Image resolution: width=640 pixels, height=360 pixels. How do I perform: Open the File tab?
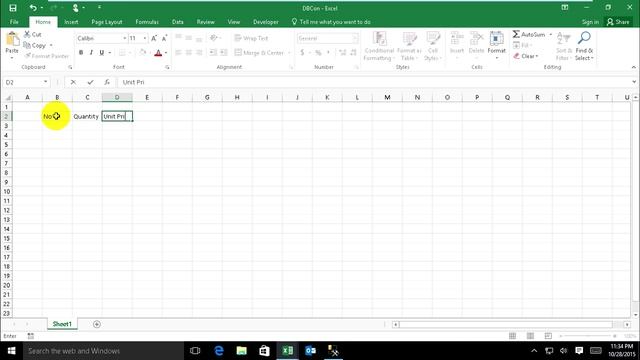pos(14,22)
